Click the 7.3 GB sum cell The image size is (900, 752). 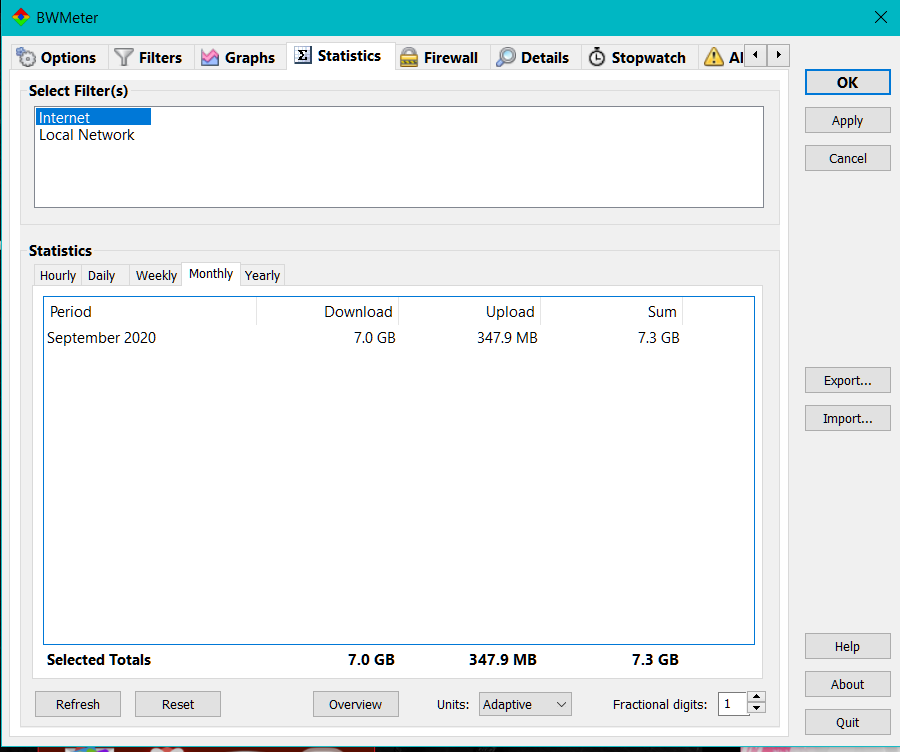(x=658, y=338)
